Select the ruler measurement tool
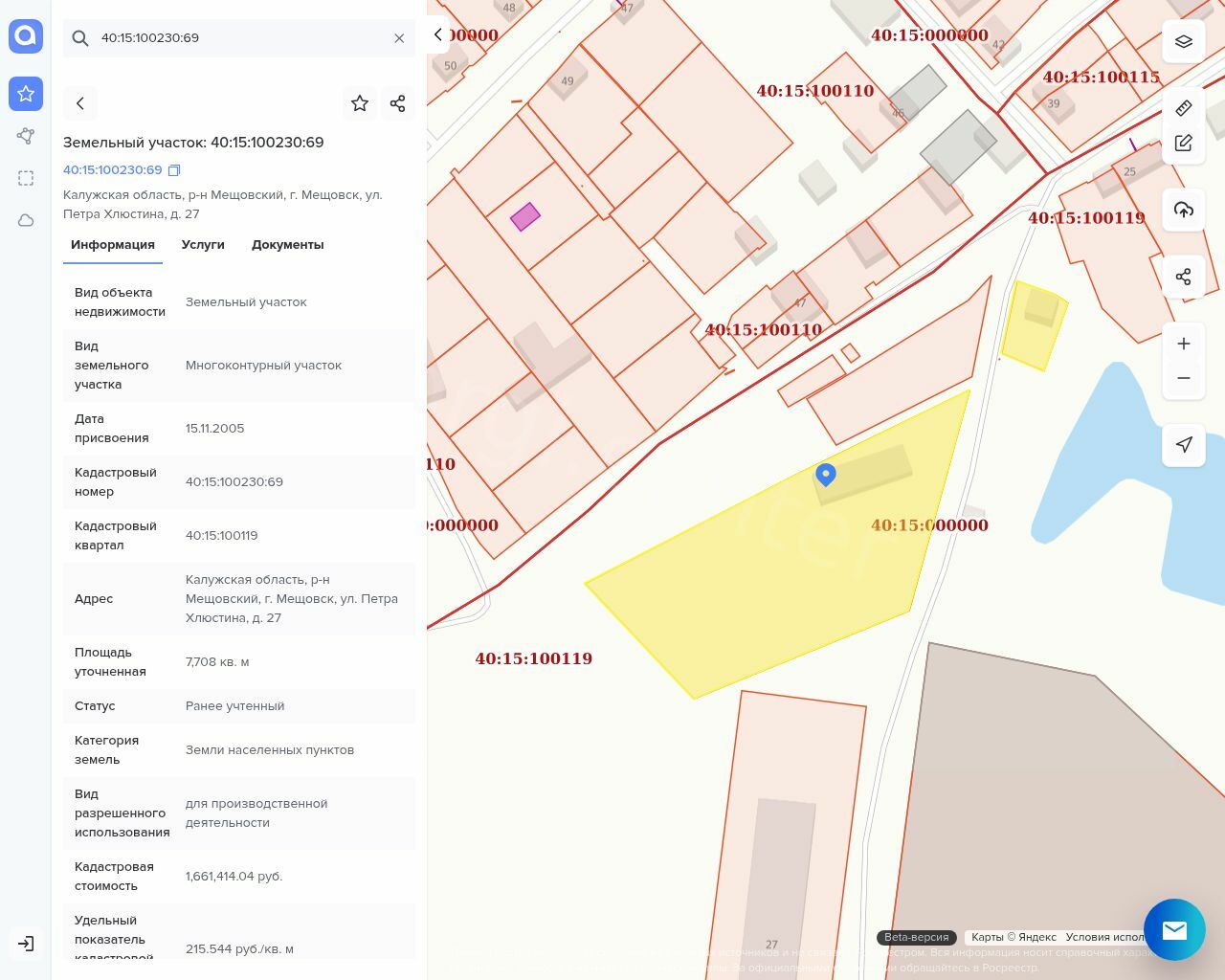The image size is (1225, 980). [1183, 108]
